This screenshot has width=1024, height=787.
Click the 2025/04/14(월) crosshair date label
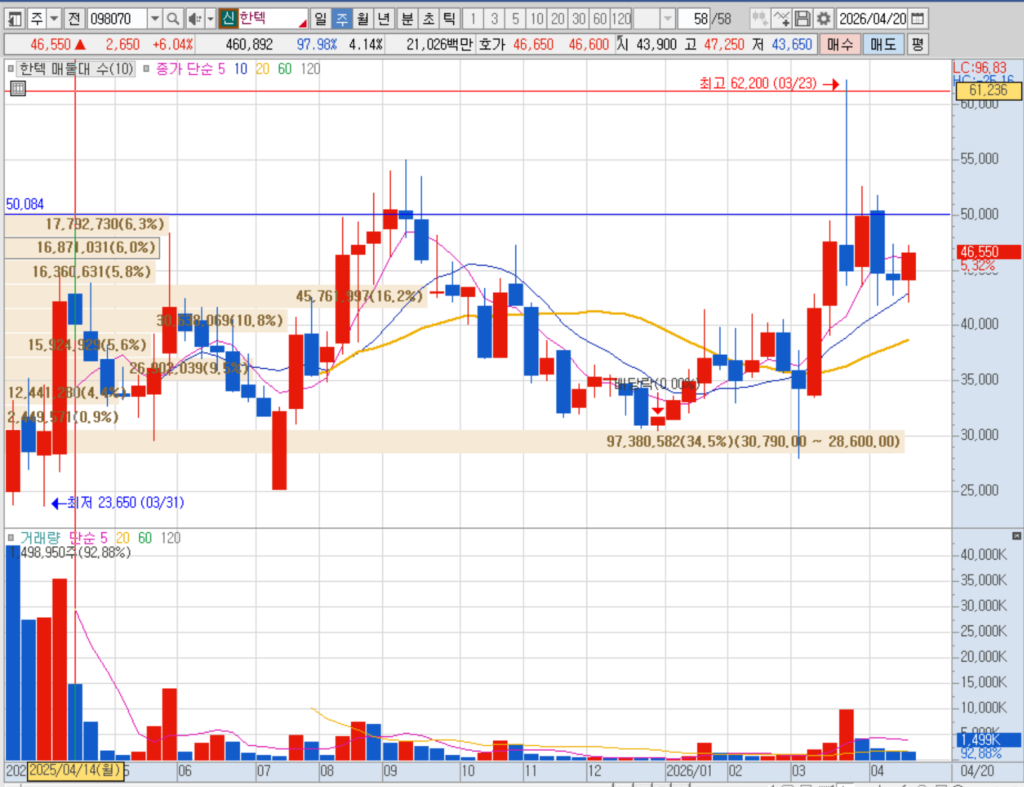pyautogui.click(x=76, y=770)
